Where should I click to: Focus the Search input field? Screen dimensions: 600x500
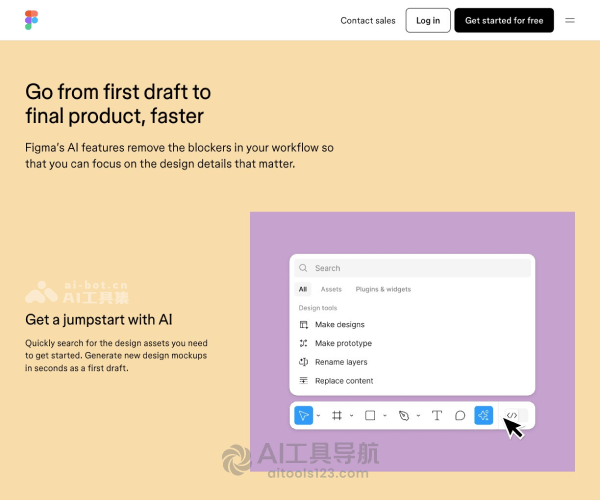click(412, 268)
